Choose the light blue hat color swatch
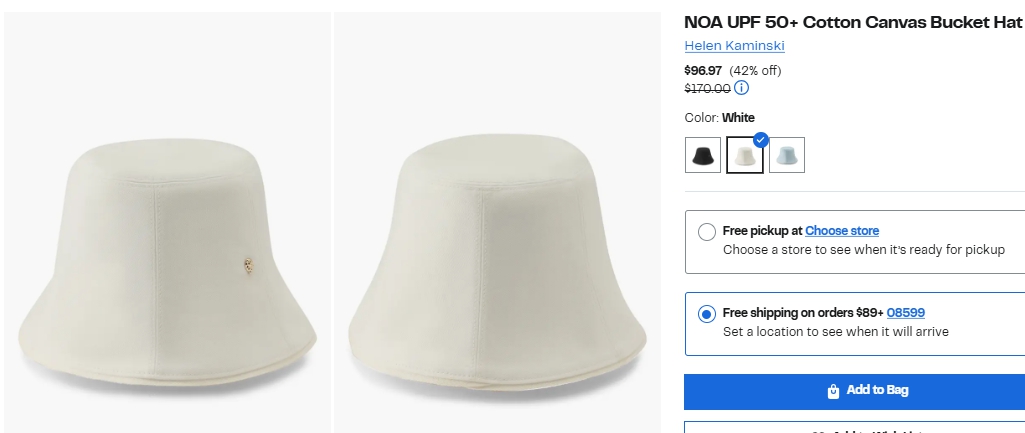The image size is (1025, 433). [787, 155]
